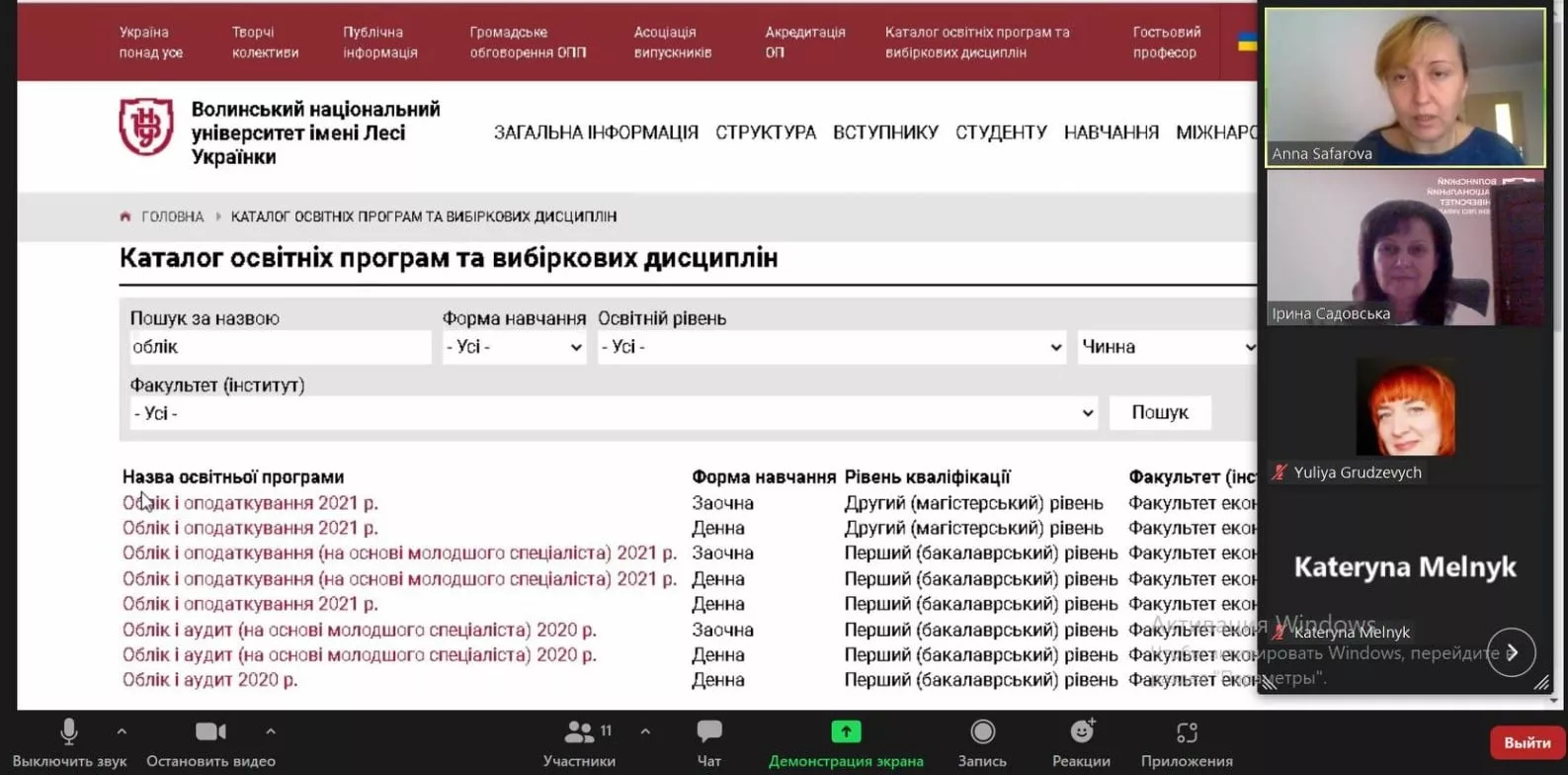Open Творчі колективи link
Image resolution: width=1568 pixels, height=775 pixels.
pos(265,43)
